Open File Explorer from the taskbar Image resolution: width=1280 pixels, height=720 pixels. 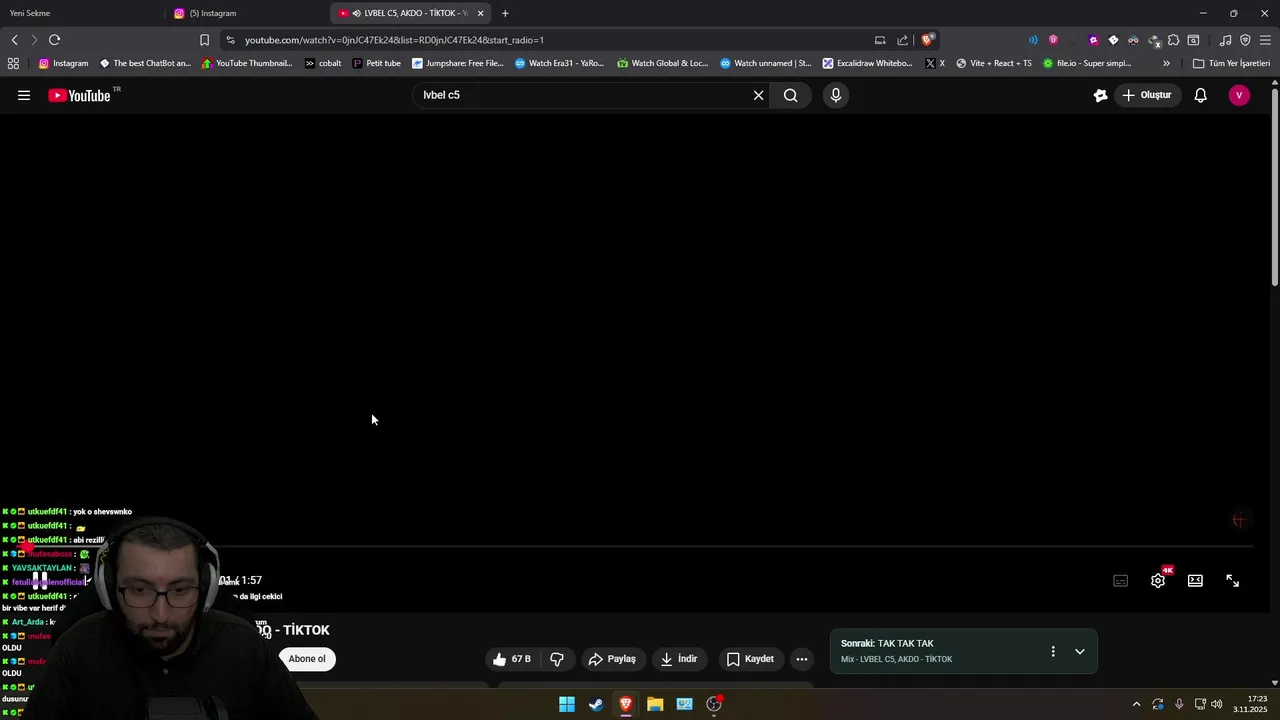click(x=655, y=704)
